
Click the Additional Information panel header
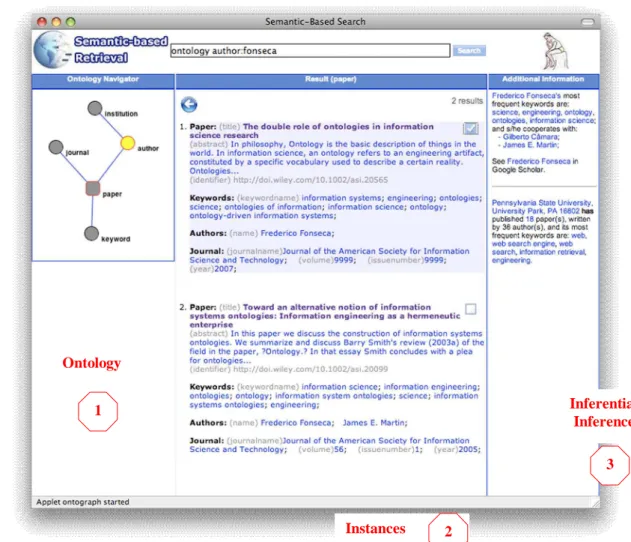(543, 81)
